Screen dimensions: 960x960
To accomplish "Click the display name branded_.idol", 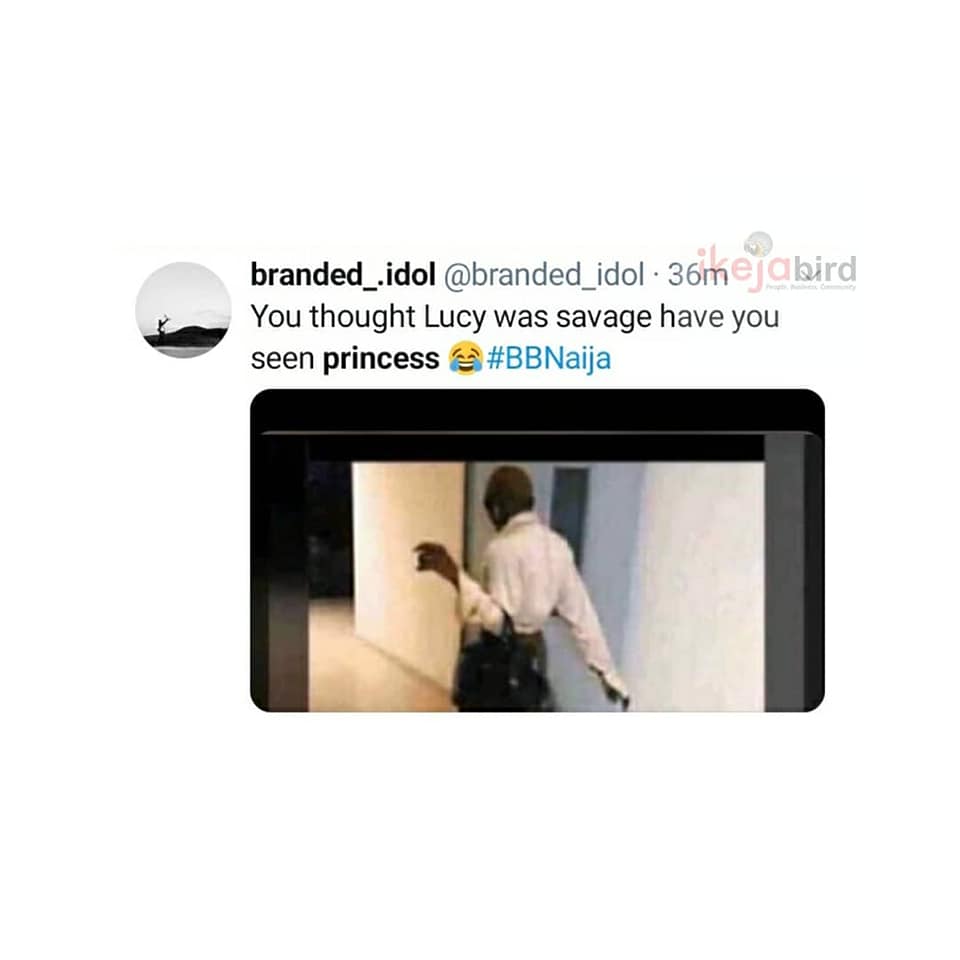I will pyautogui.click(x=343, y=274).
